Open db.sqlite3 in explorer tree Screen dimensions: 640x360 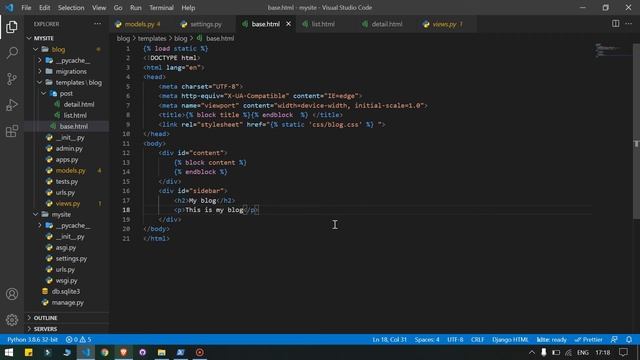[x=67, y=291]
